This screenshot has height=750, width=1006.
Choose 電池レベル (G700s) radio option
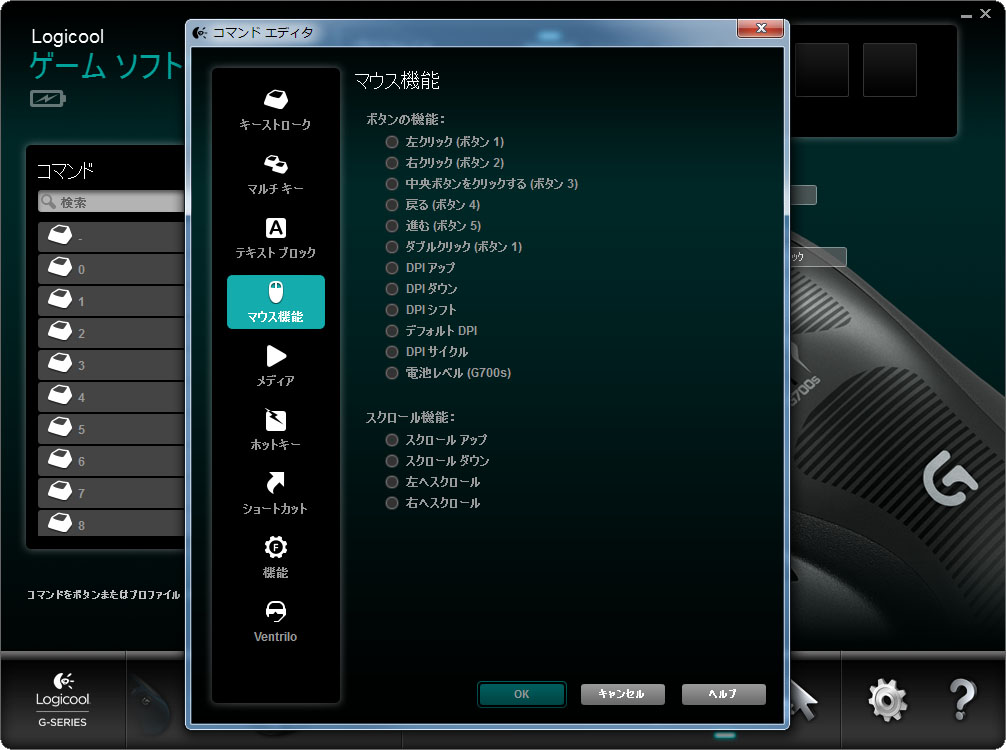[392, 373]
